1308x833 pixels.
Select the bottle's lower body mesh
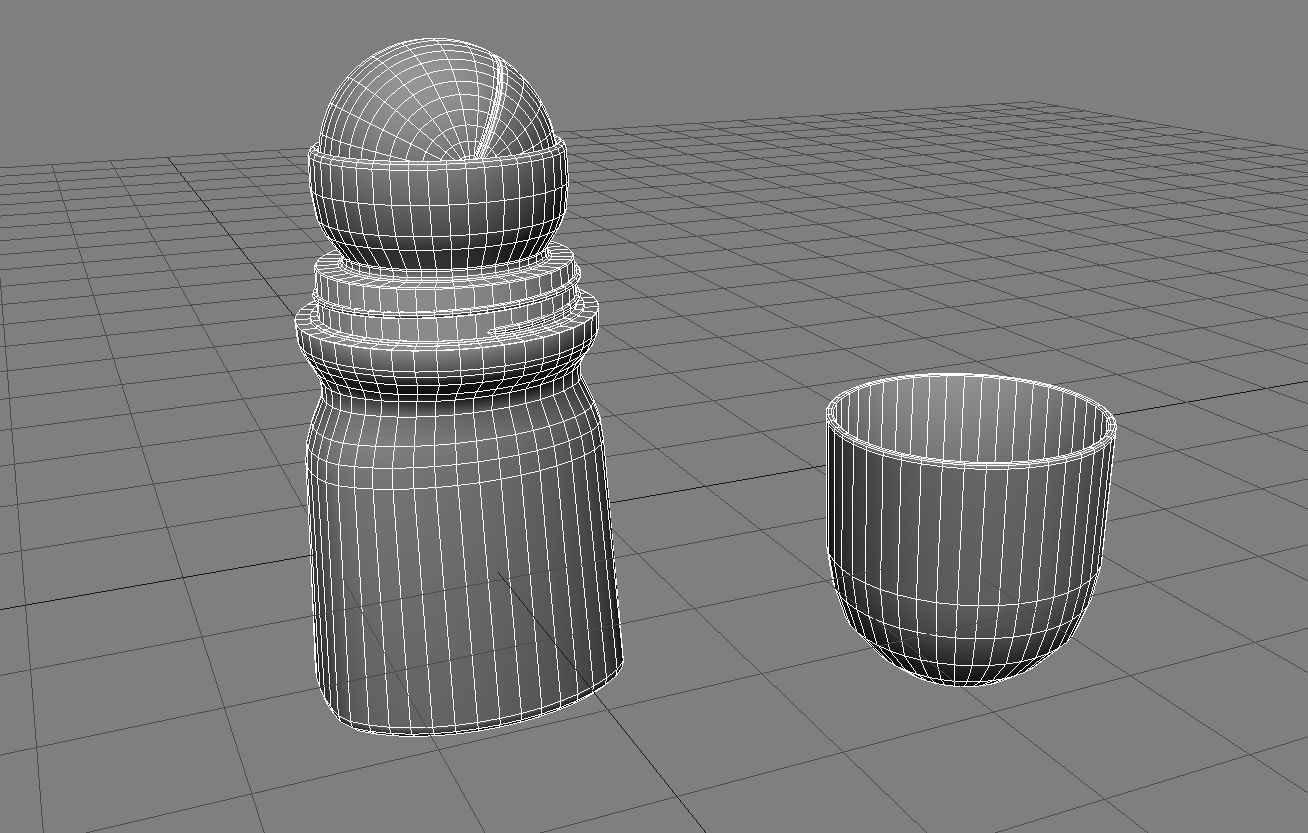(x=462, y=560)
